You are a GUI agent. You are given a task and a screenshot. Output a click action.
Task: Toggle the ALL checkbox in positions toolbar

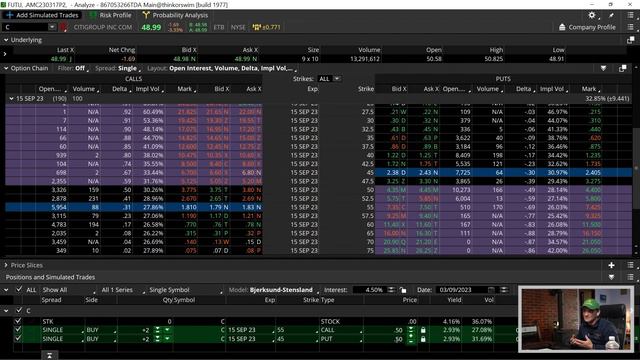19,289
